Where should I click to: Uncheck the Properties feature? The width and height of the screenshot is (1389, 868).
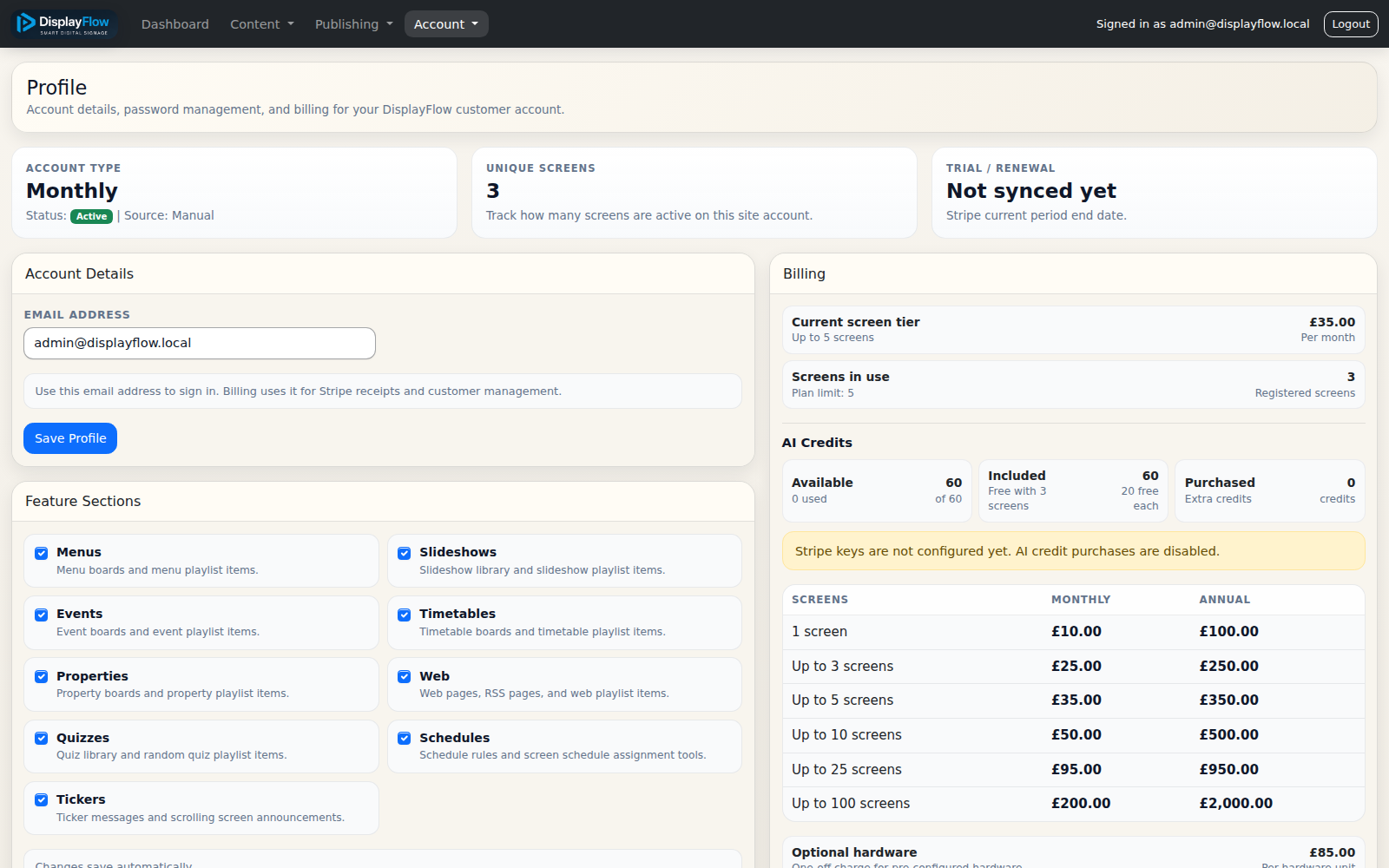click(41, 676)
